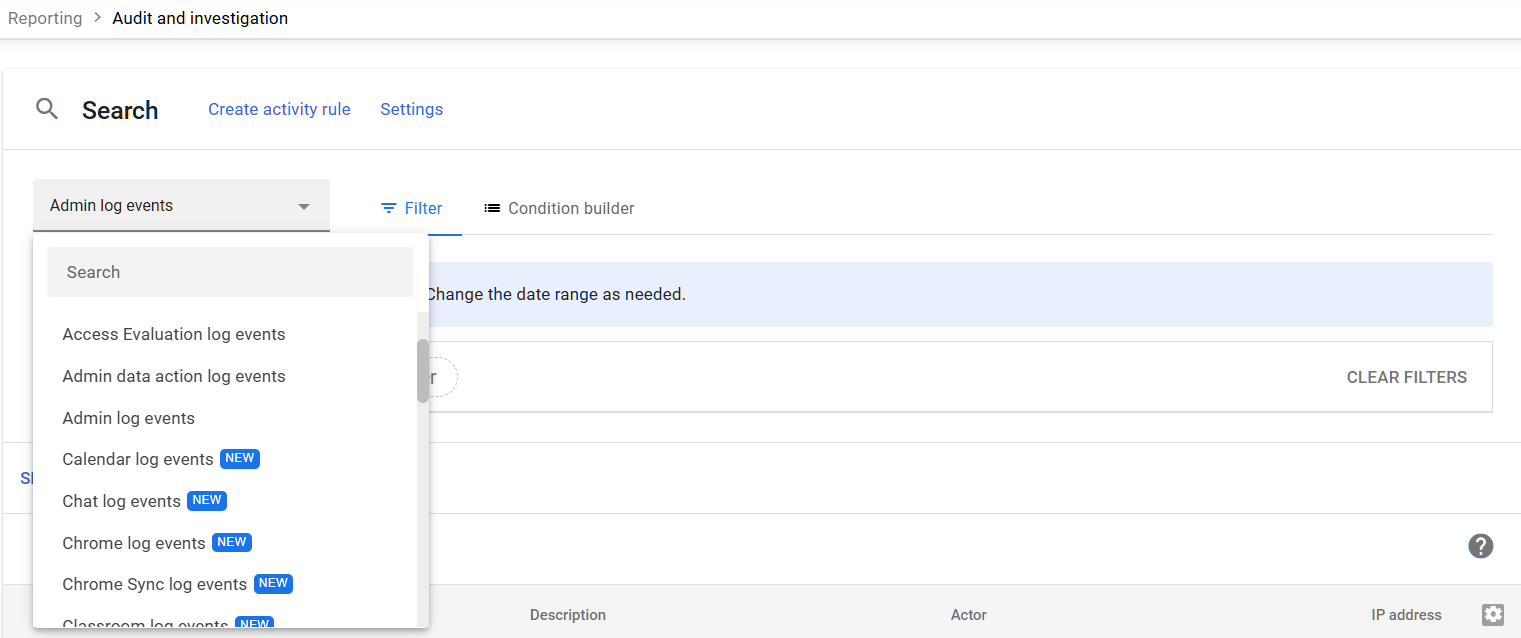The image size is (1521, 638).
Task: Switch to the Condition builder tab
Action: [570, 208]
